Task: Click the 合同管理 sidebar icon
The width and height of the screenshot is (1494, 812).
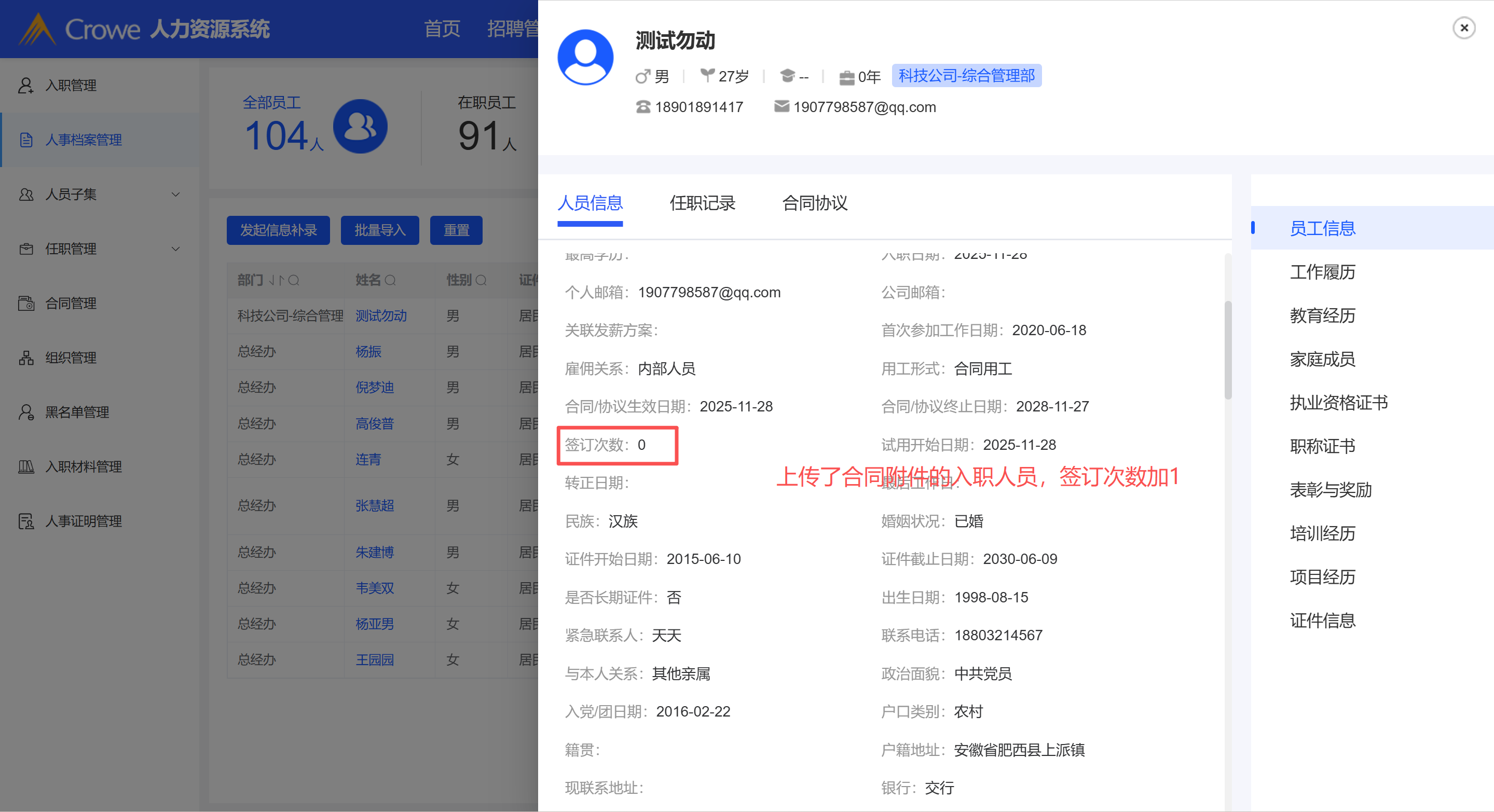Action: point(25,304)
